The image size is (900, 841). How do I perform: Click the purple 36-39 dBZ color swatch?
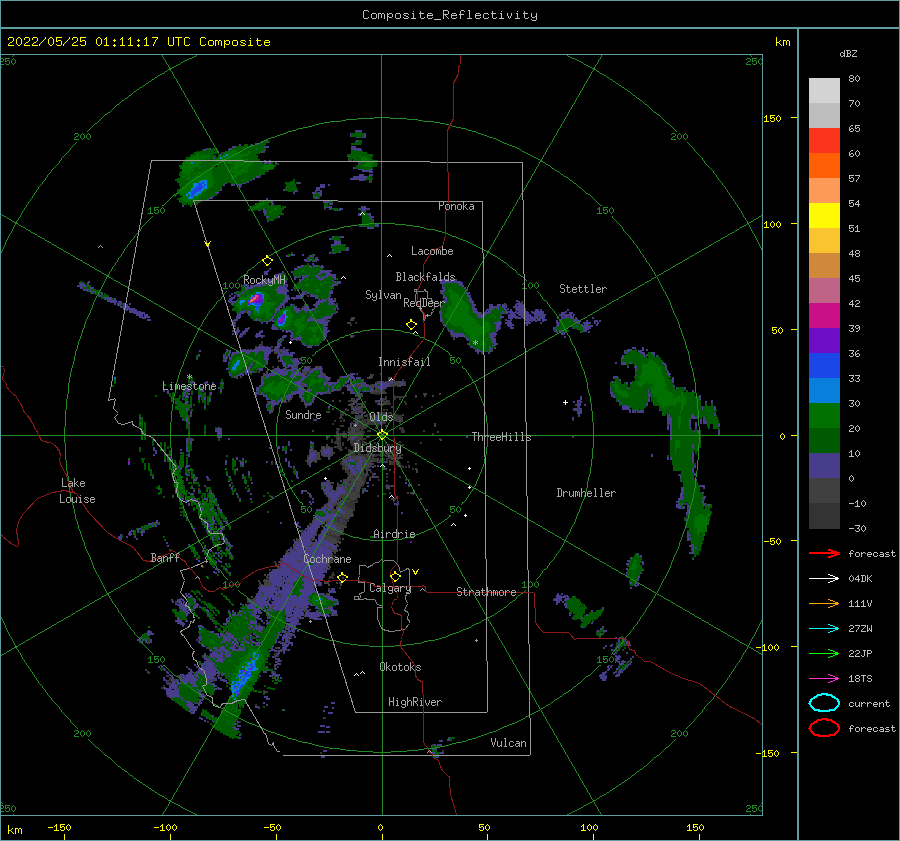824,340
